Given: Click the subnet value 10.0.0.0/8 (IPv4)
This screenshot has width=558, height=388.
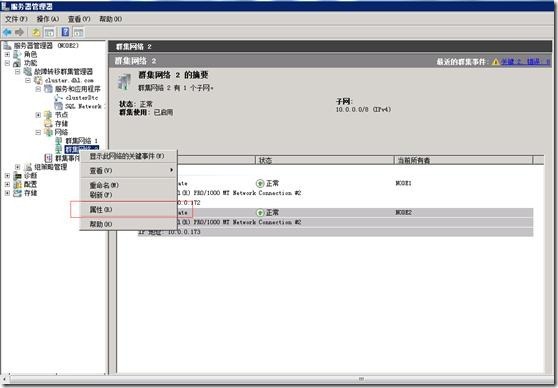Looking at the screenshot, I should tap(363, 110).
